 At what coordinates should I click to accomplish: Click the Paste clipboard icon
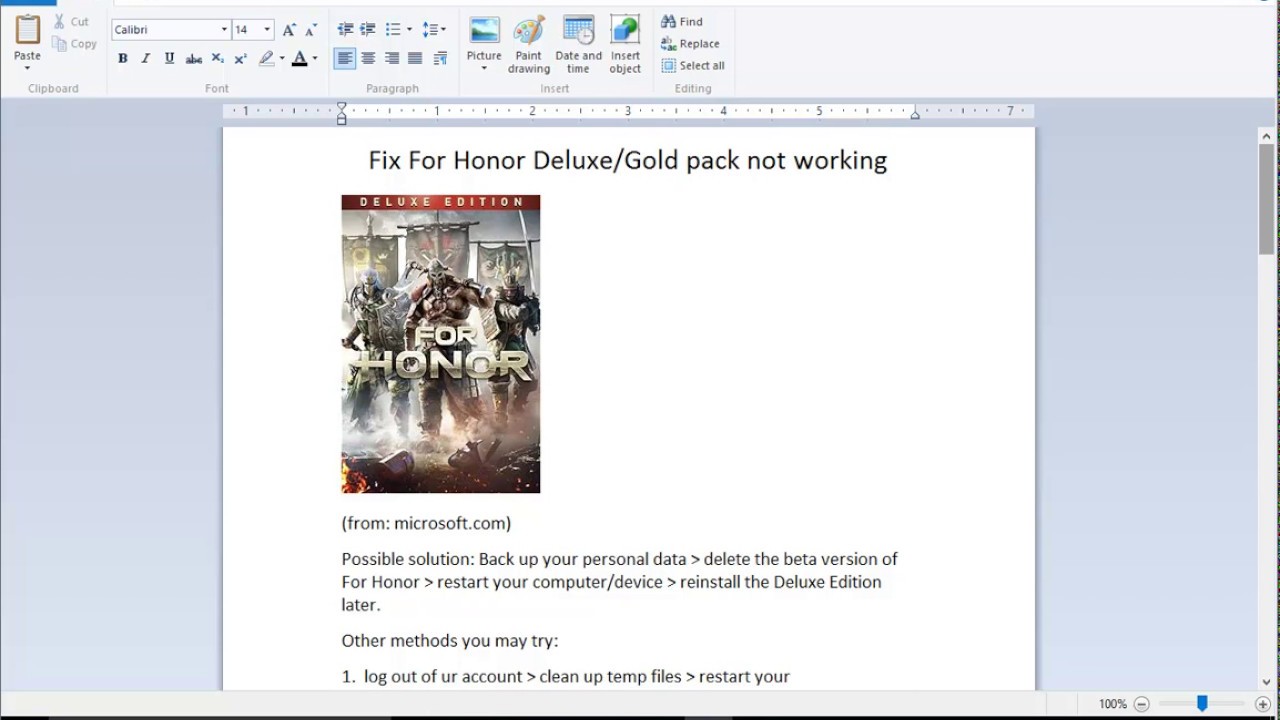[27, 29]
